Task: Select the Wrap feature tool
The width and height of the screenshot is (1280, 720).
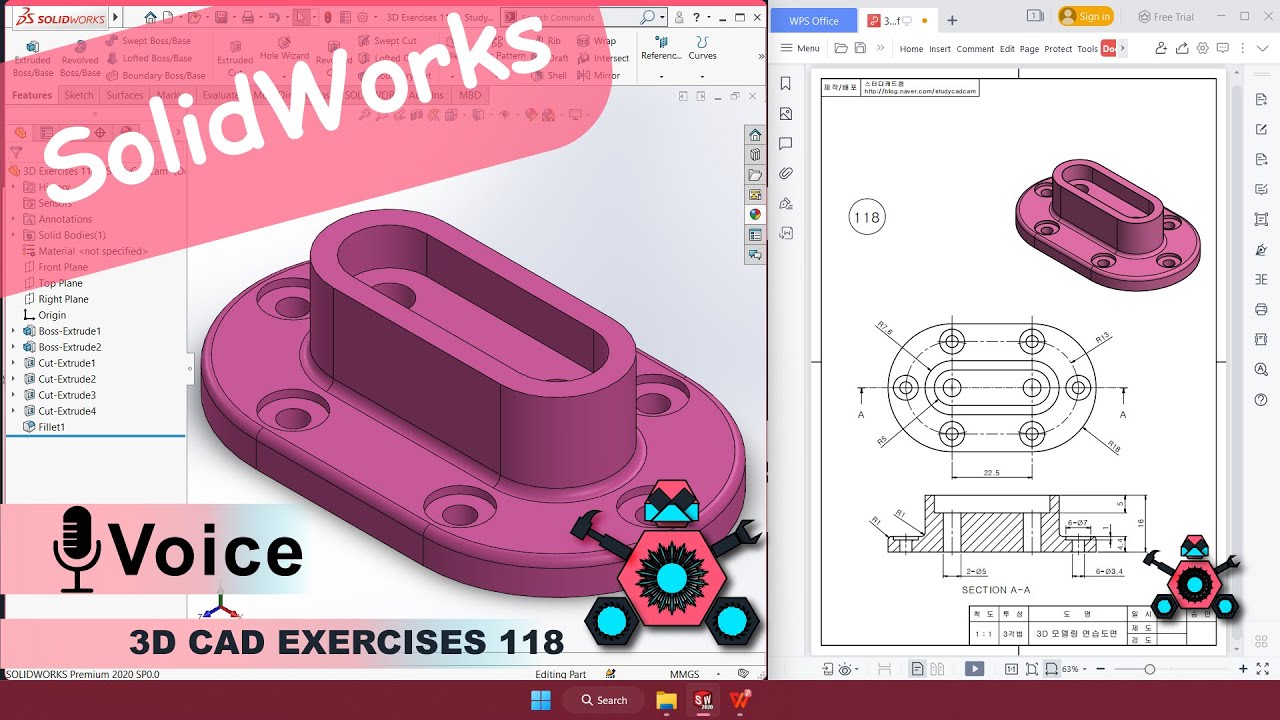Action: [x=597, y=41]
